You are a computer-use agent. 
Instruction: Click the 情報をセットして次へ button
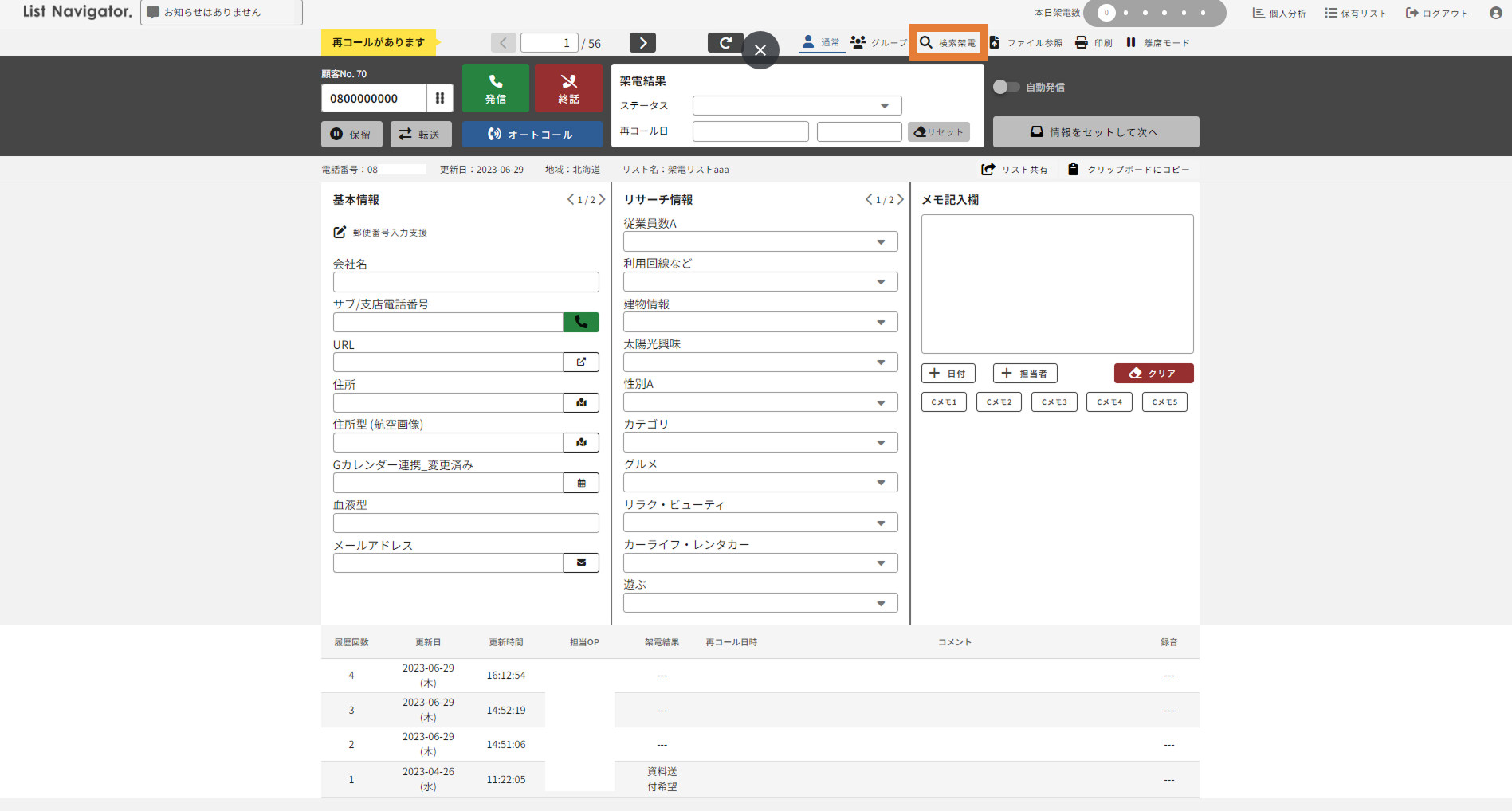tap(1095, 132)
